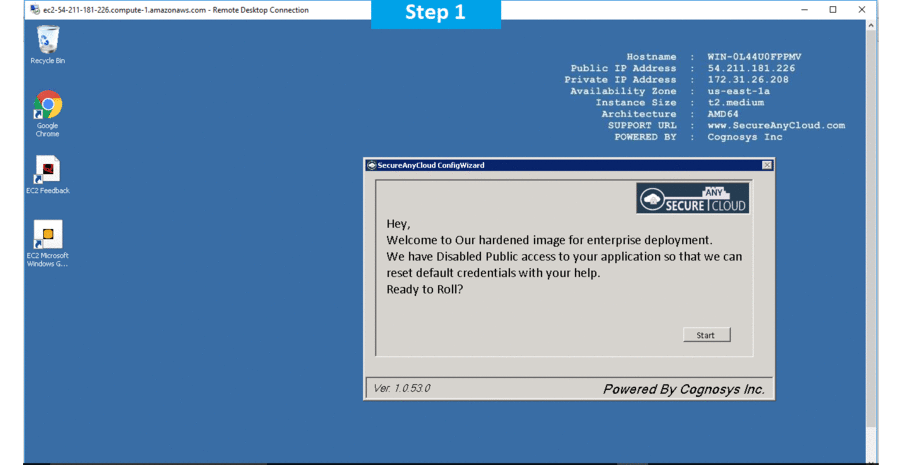Click the 'Cognosys Inc' powered-by value
This screenshot has width=902, height=465.
point(745,137)
